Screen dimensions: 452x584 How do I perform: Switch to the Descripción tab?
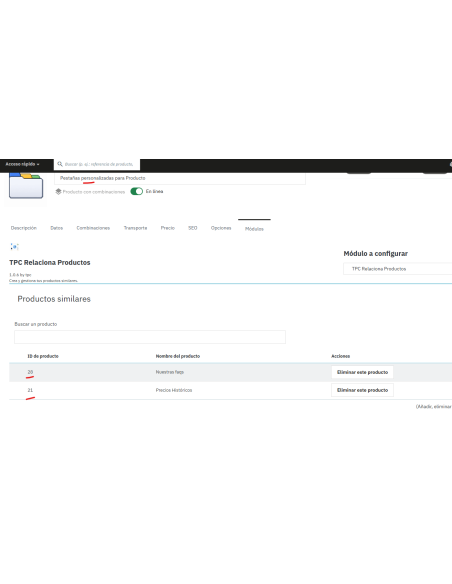pos(24,228)
